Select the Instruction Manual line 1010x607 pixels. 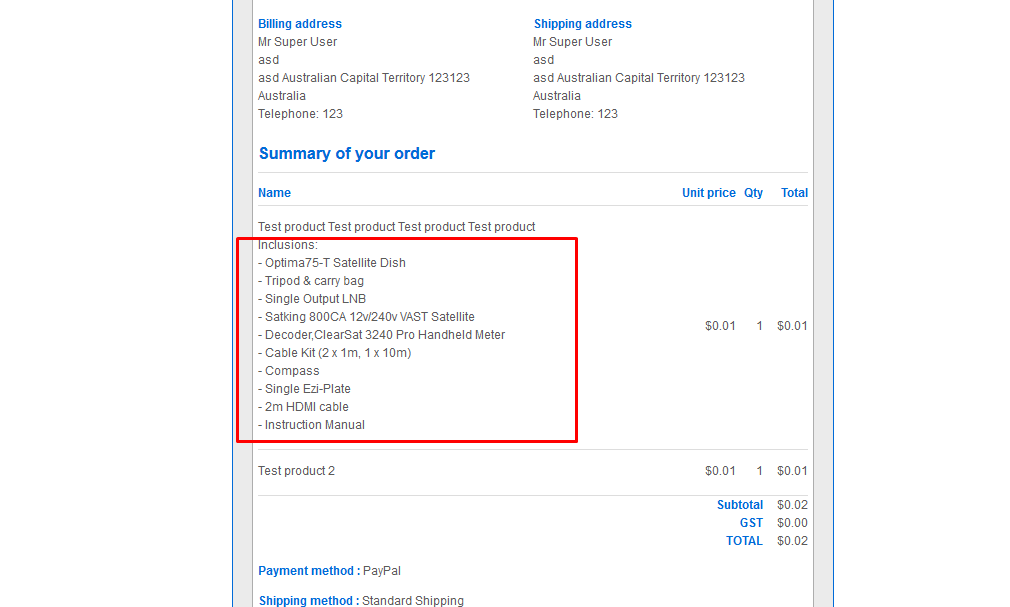pyautogui.click(x=314, y=425)
